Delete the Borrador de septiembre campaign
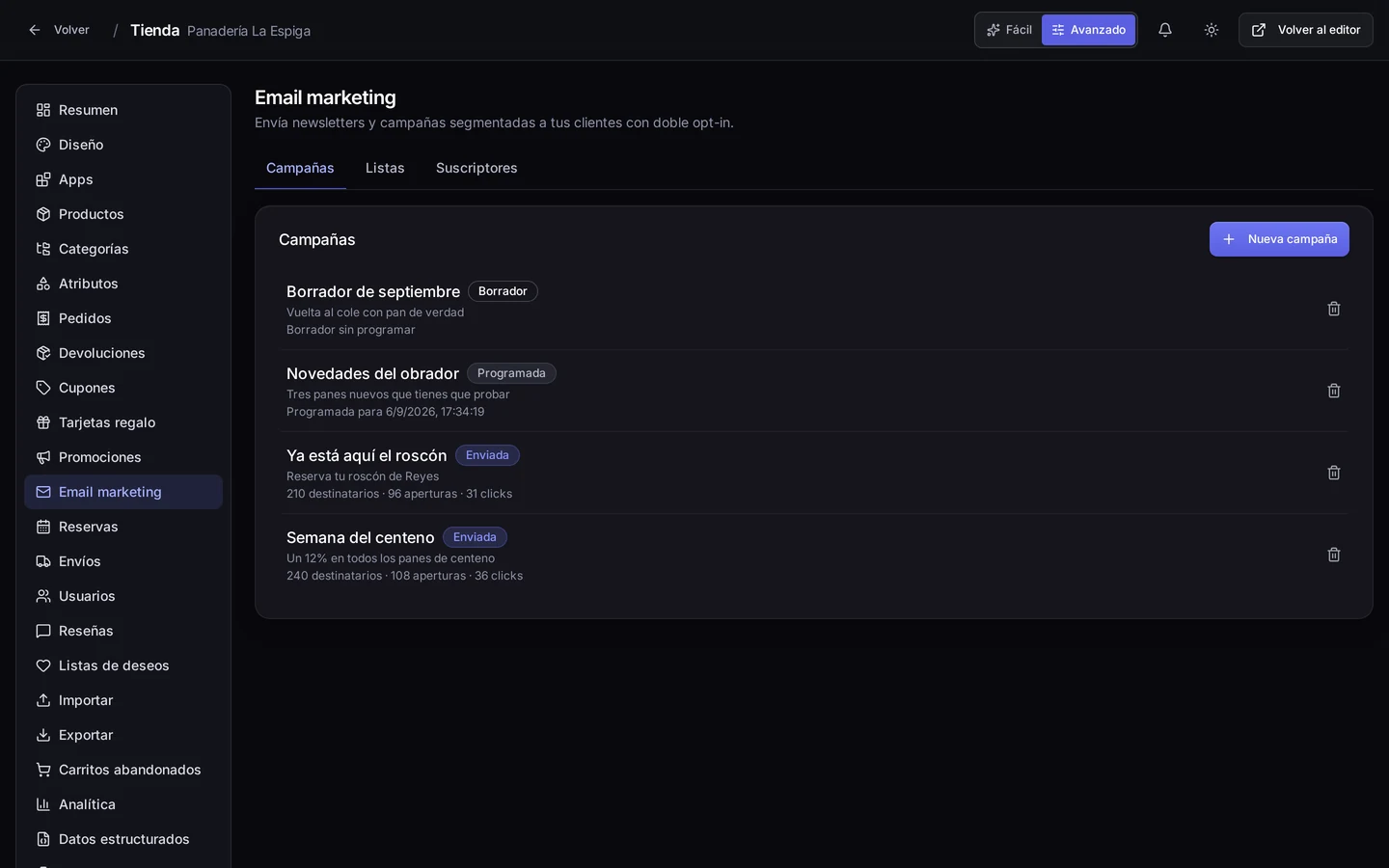This screenshot has height=868, width=1389. click(1334, 309)
